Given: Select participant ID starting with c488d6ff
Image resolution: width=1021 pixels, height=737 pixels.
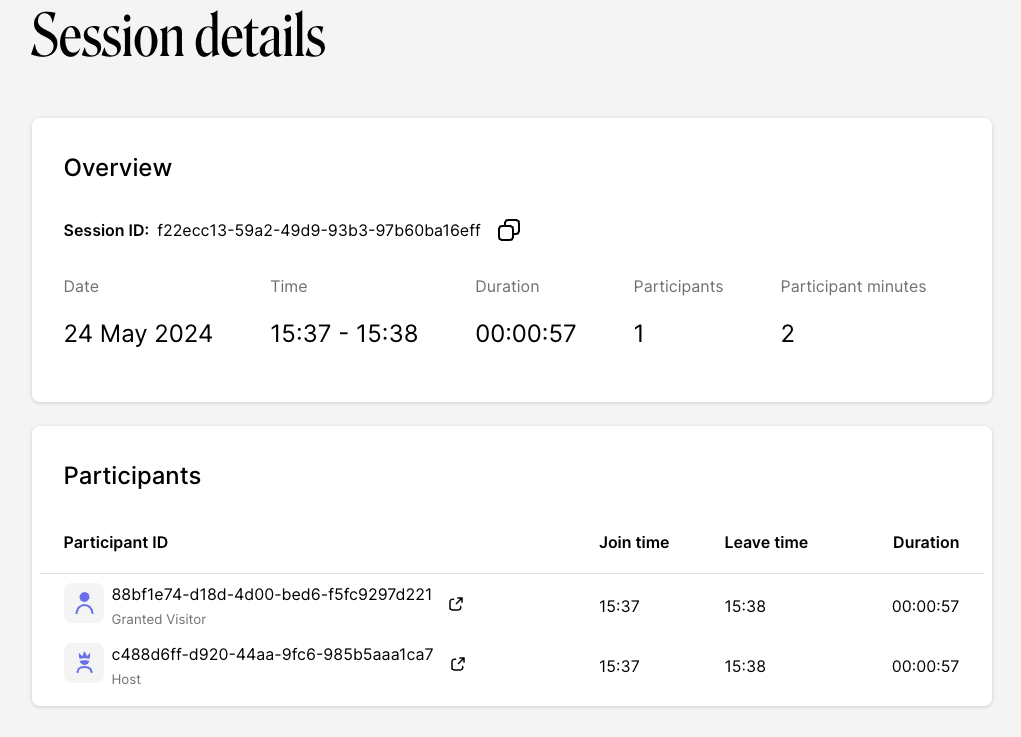Looking at the screenshot, I should pos(273,655).
